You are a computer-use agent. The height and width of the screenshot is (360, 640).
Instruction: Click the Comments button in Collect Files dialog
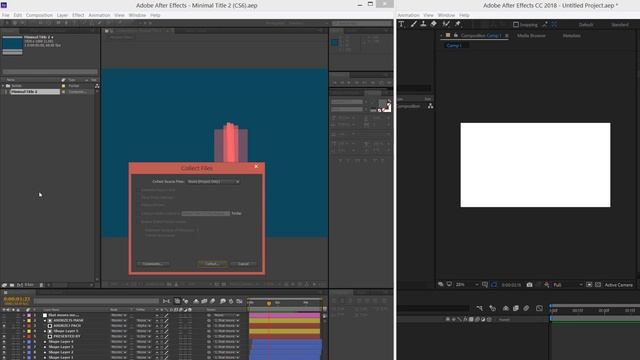tap(153, 264)
